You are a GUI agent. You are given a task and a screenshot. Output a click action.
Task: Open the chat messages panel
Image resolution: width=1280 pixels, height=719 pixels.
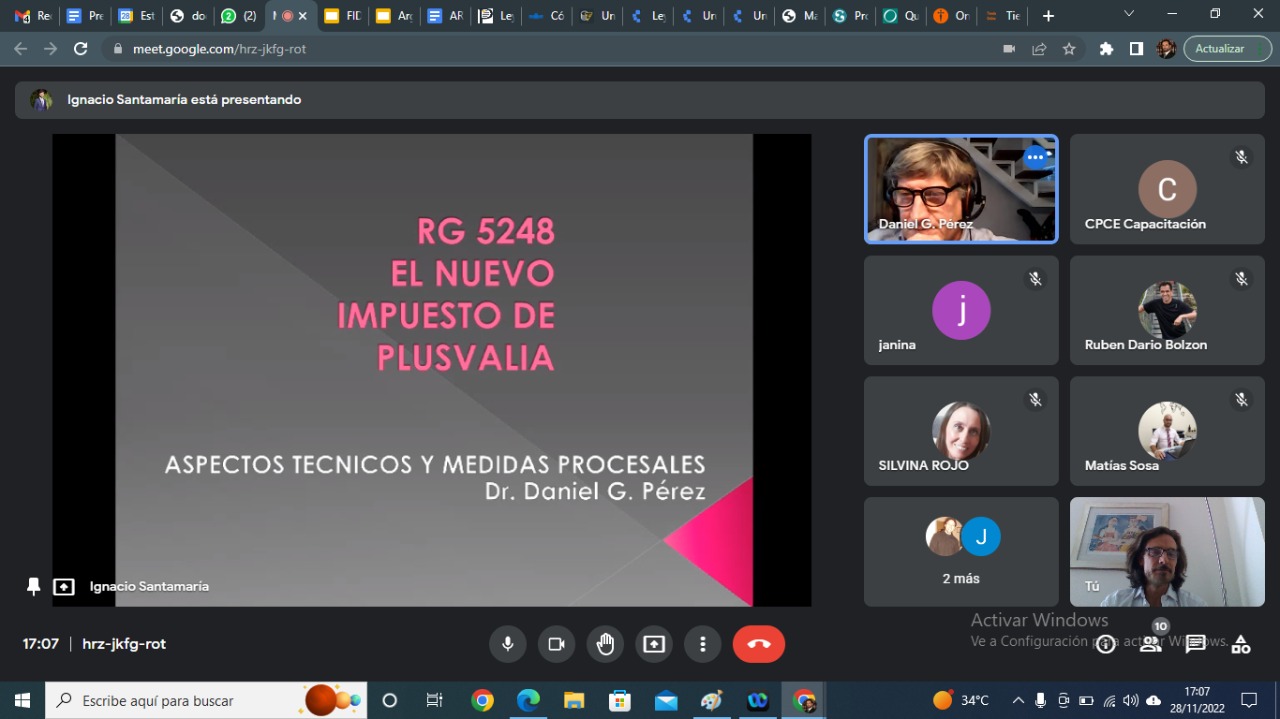coord(1195,645)
